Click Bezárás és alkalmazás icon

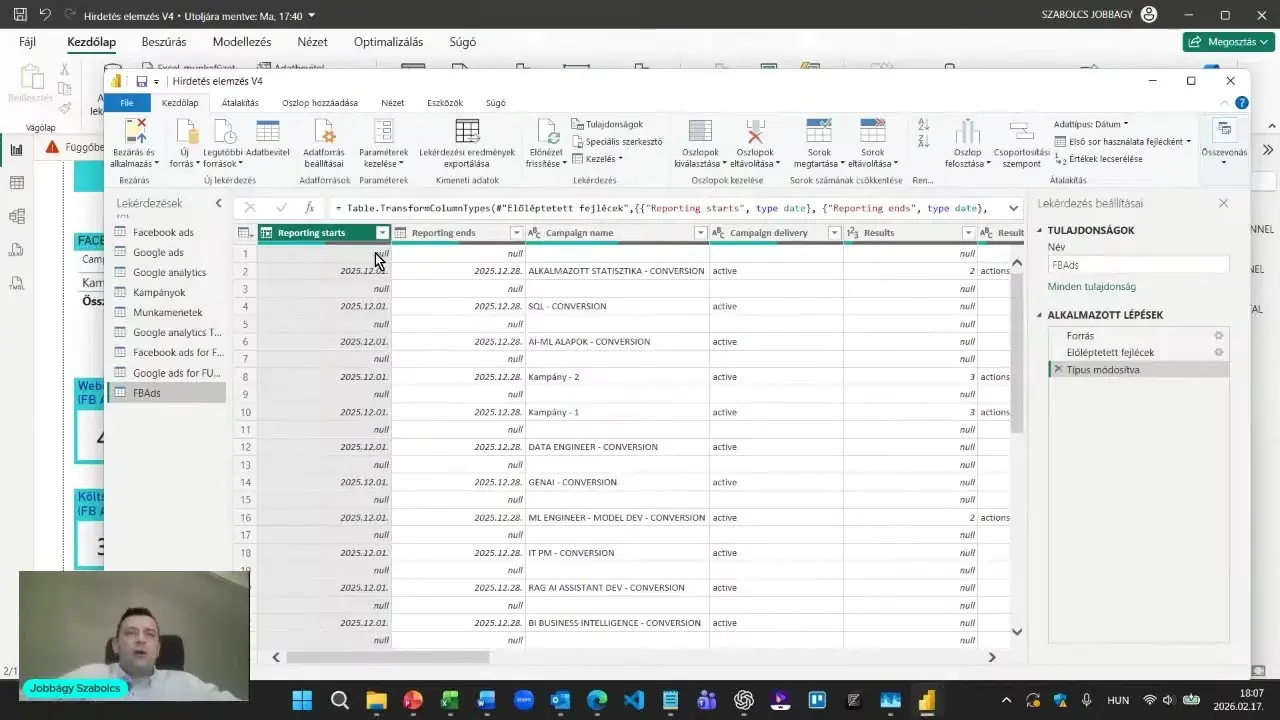tap(134, 132)
